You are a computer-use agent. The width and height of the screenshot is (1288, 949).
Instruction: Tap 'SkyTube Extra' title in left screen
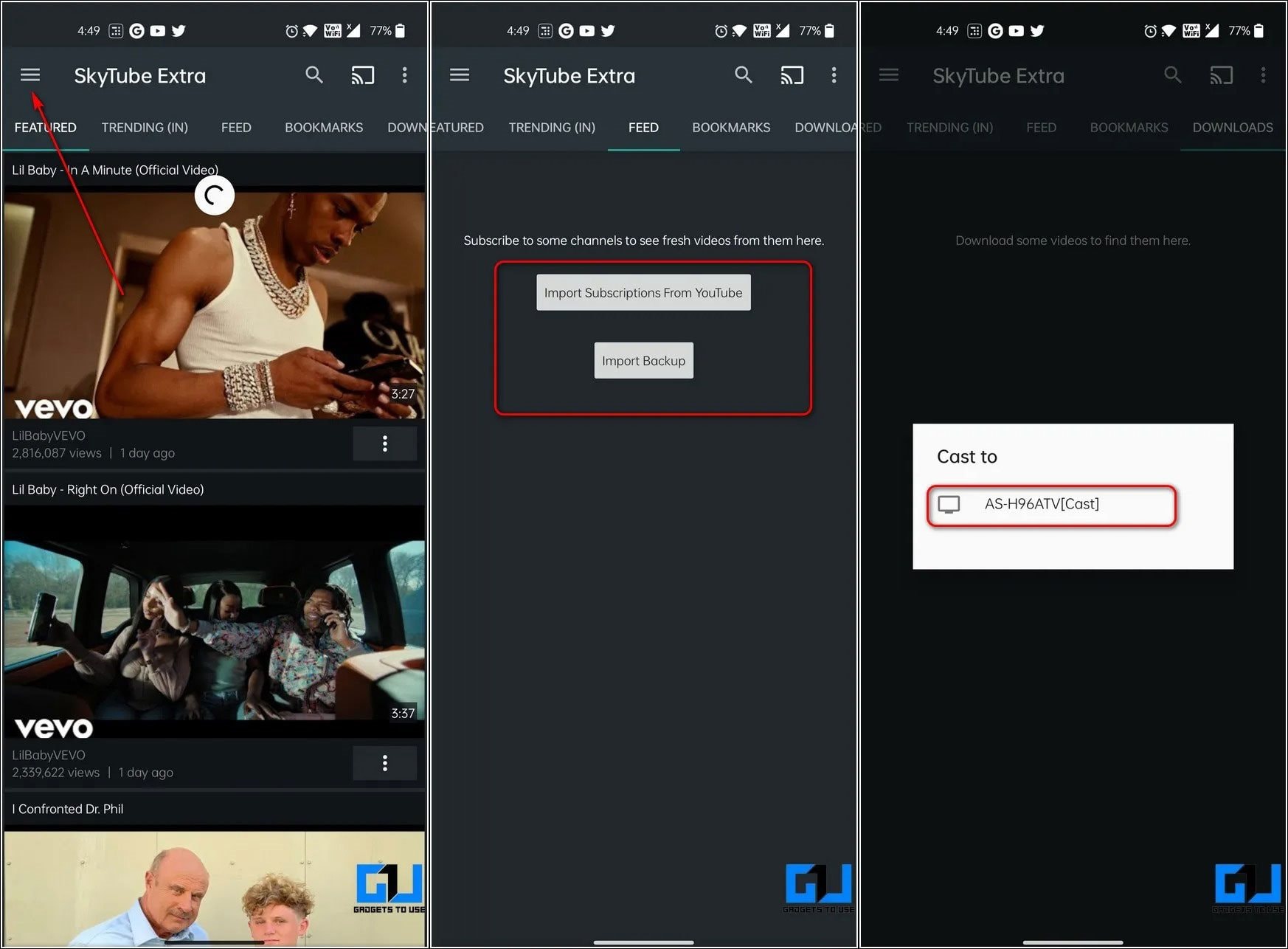point(140,75)
